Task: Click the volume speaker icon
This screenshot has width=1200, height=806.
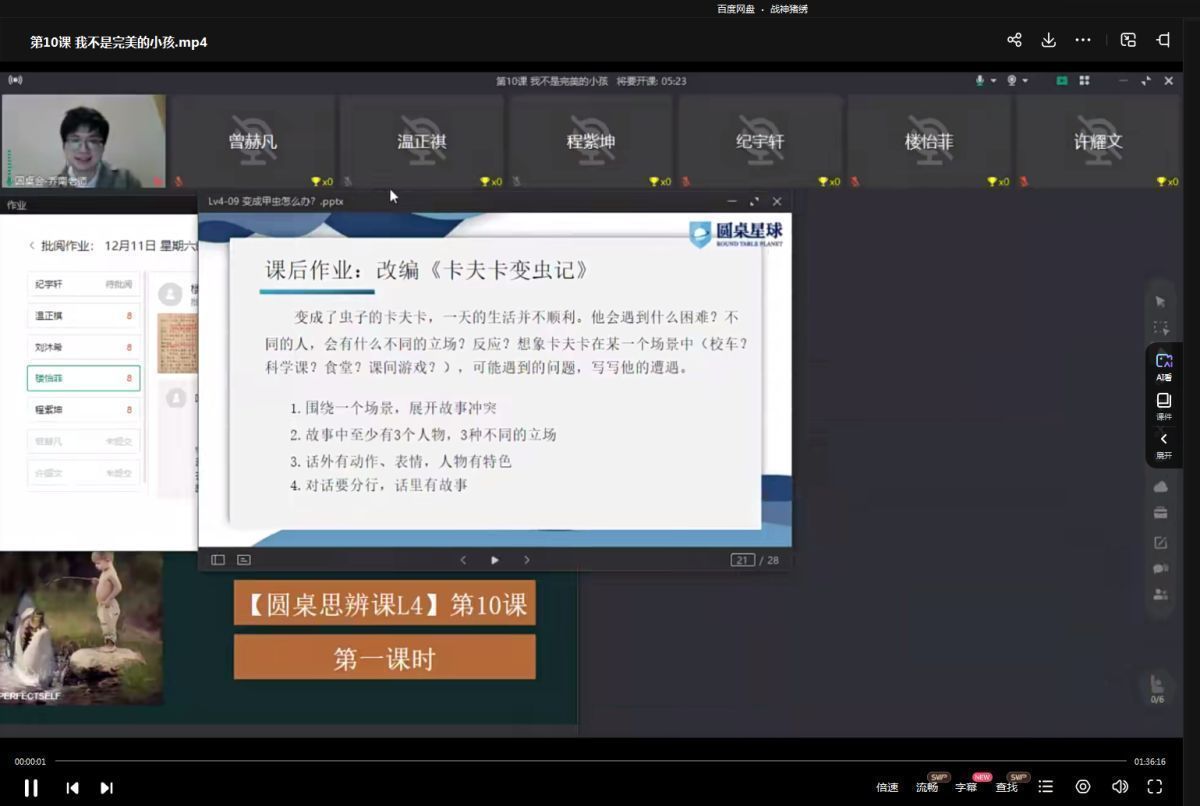Action: [1120, 787]
